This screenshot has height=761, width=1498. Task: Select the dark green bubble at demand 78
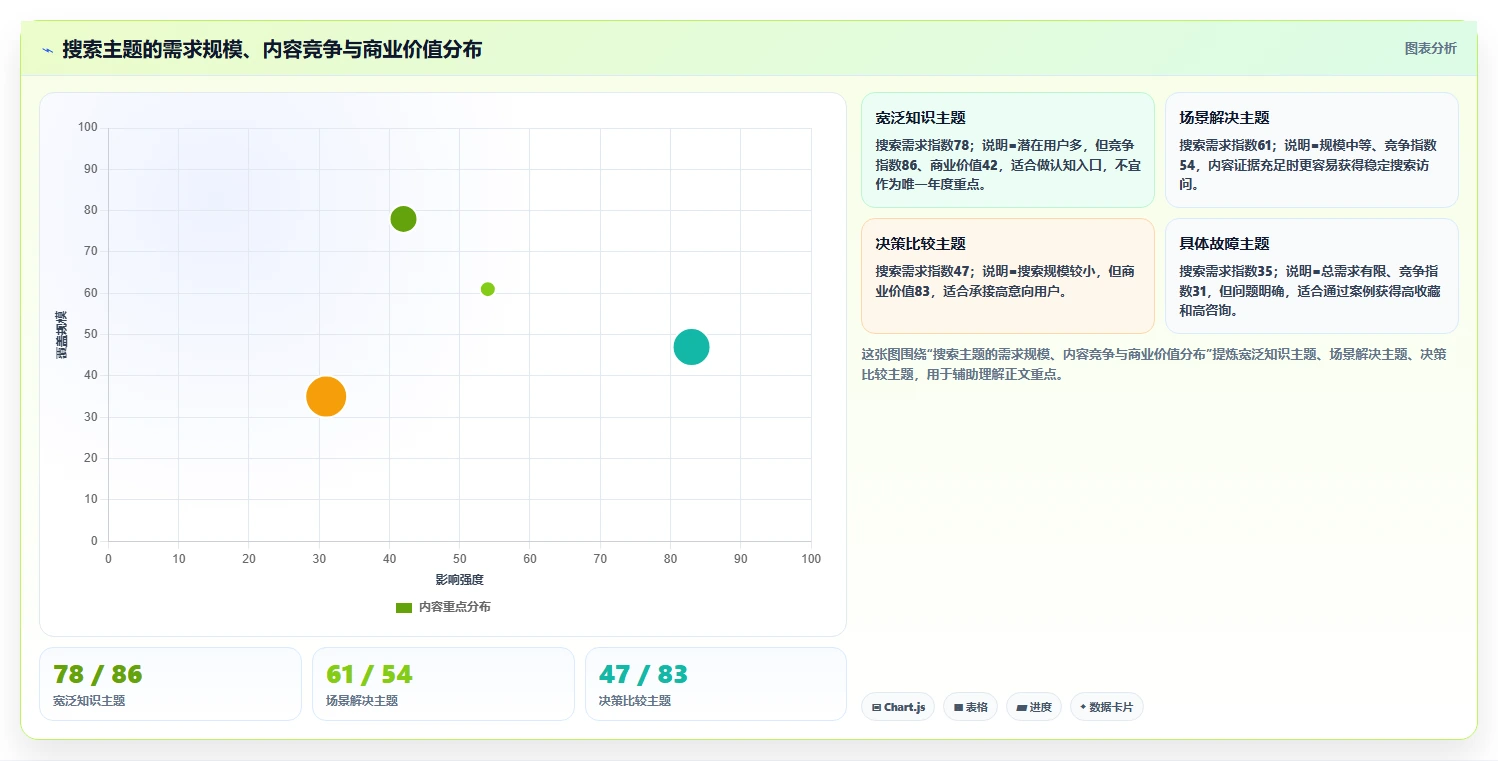[x=403, y=219]
